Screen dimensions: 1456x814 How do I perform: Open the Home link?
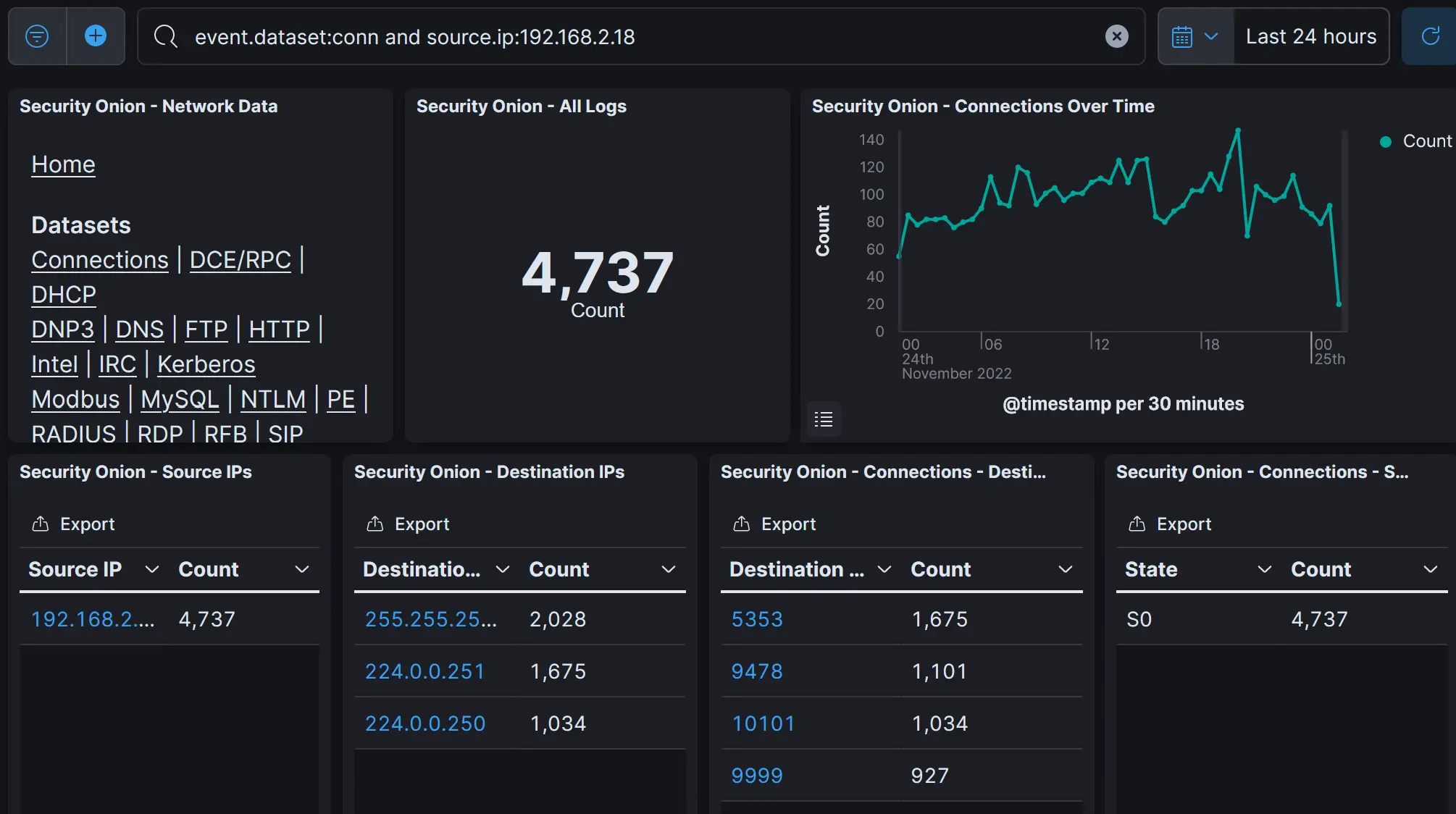(63, 164)
